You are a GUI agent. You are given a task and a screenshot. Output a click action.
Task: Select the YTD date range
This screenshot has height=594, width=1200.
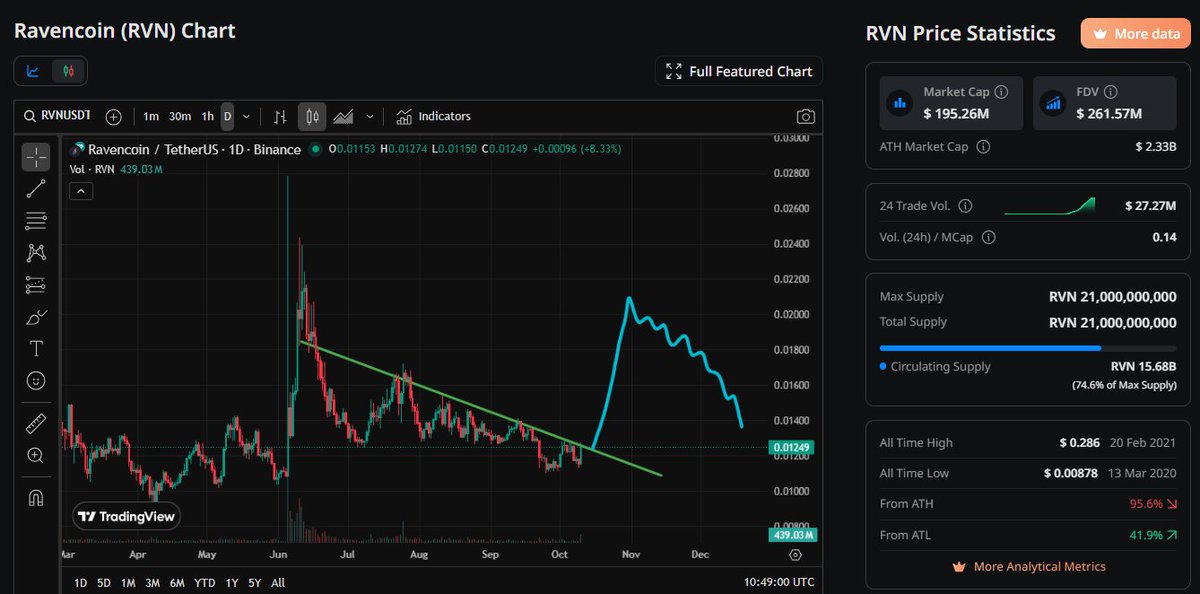[204, 583]
